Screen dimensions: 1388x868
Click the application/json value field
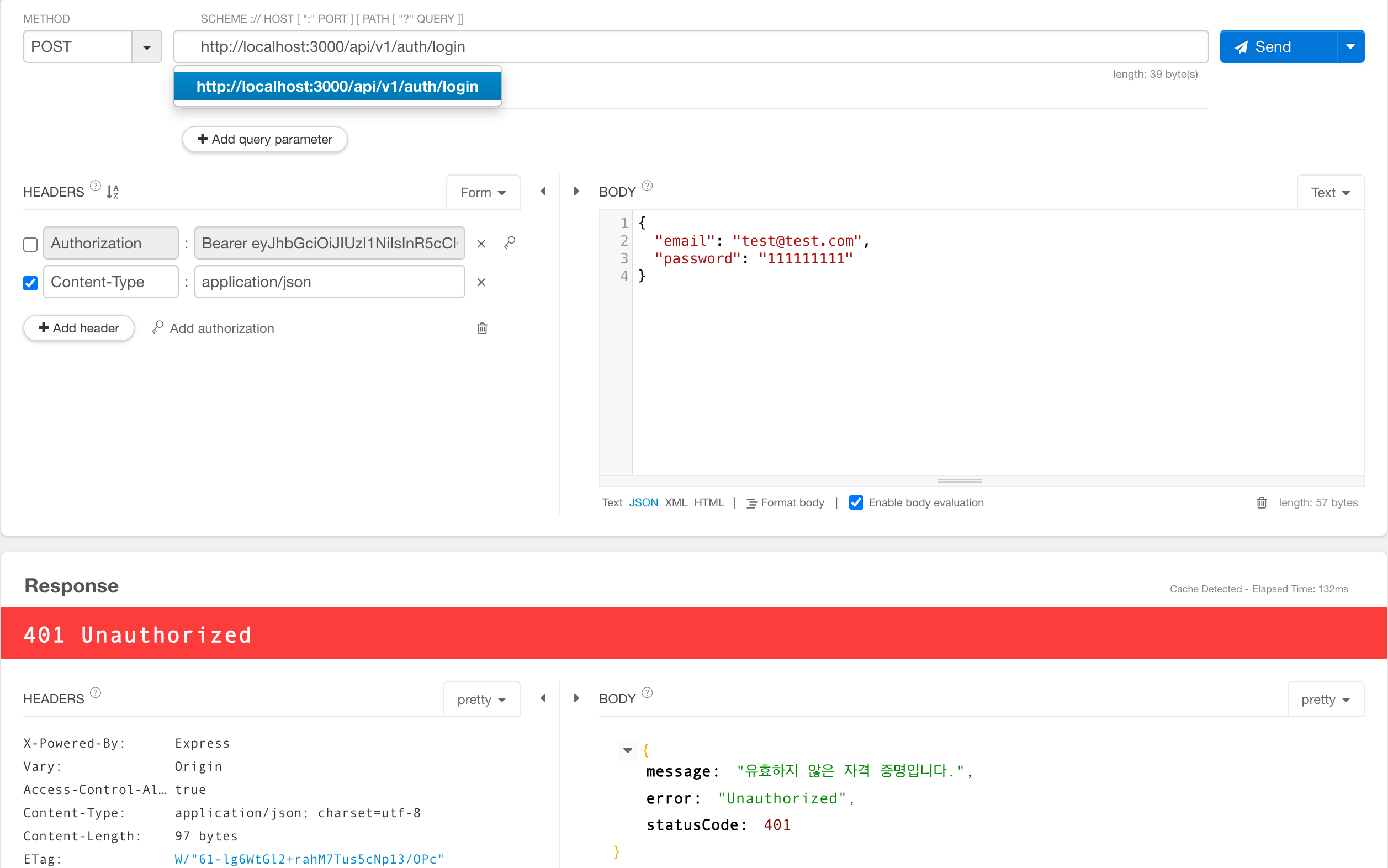(x=330, y=281)
